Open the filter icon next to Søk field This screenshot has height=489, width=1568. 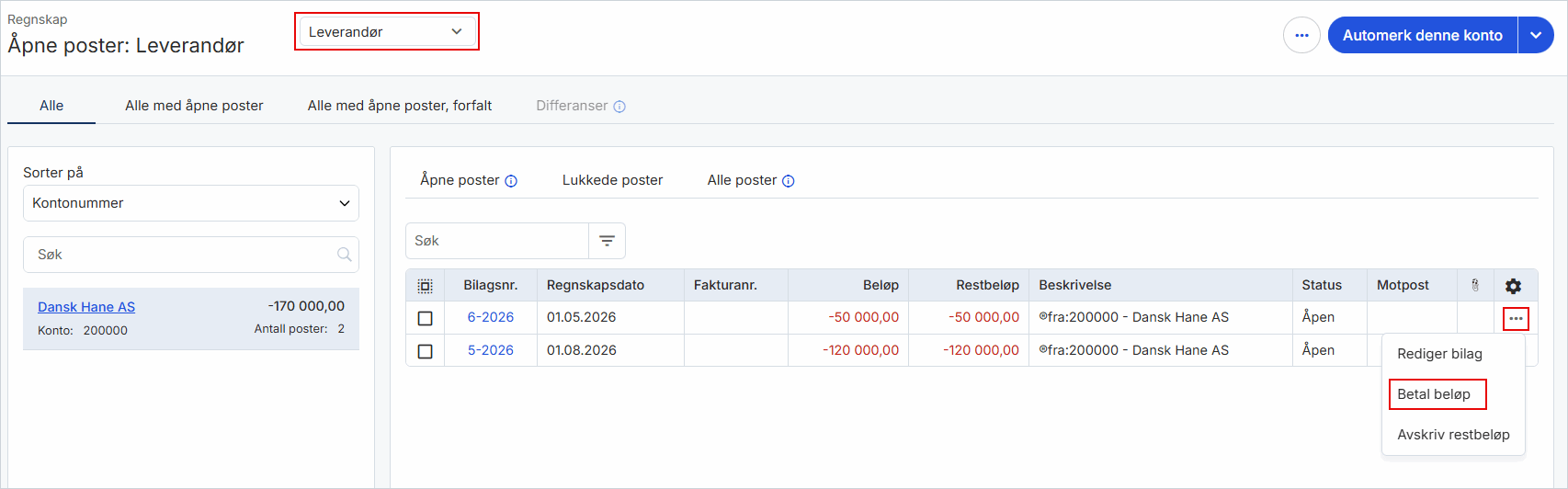pyautogui.click(x=607, y=241)
